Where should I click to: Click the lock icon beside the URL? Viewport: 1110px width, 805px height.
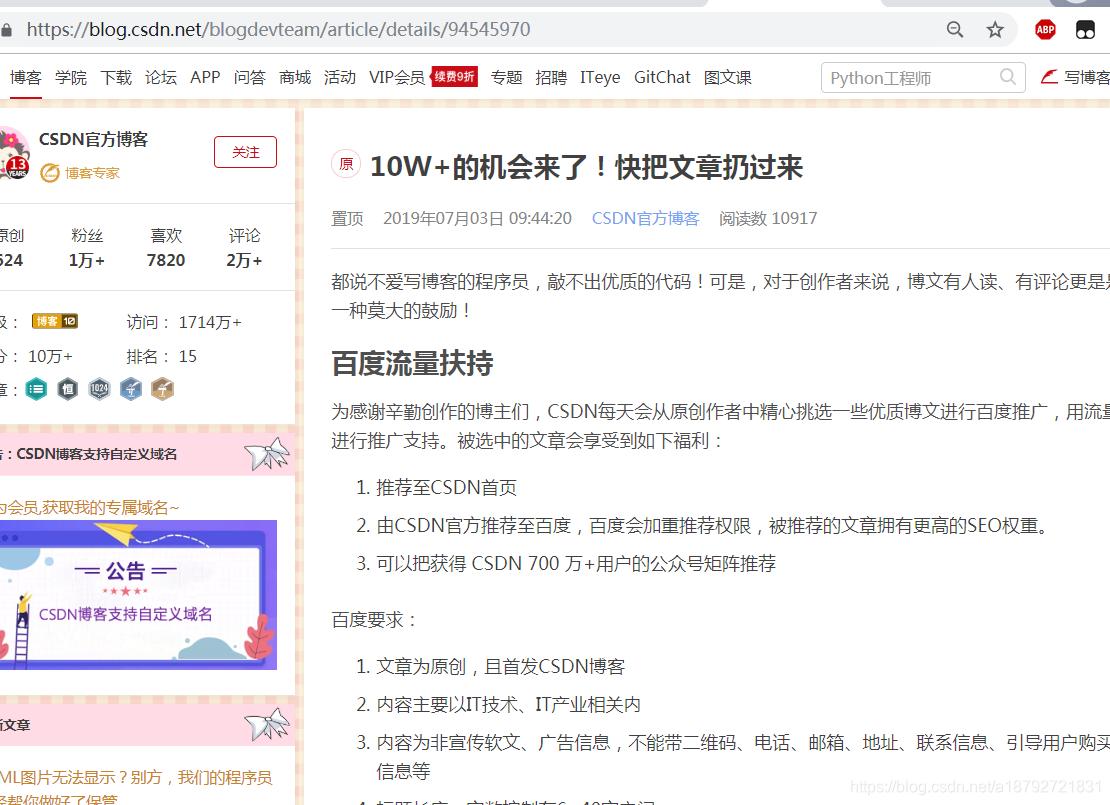pos(6,30)
